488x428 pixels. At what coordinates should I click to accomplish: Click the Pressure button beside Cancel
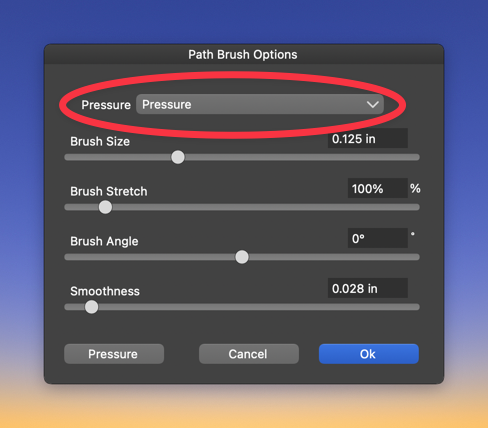[x=114, y=354]
